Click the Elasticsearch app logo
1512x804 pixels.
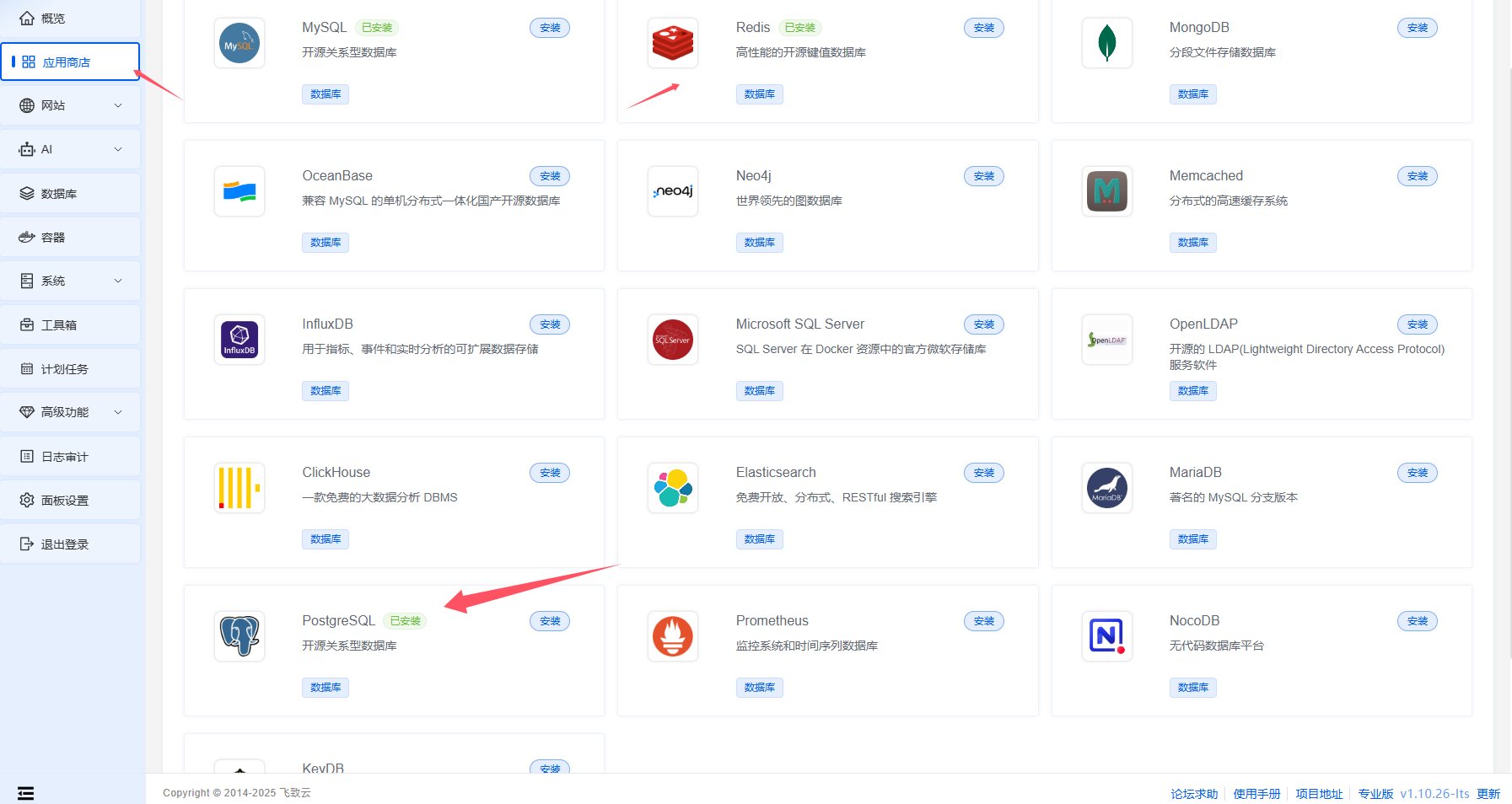coord(673,488)
